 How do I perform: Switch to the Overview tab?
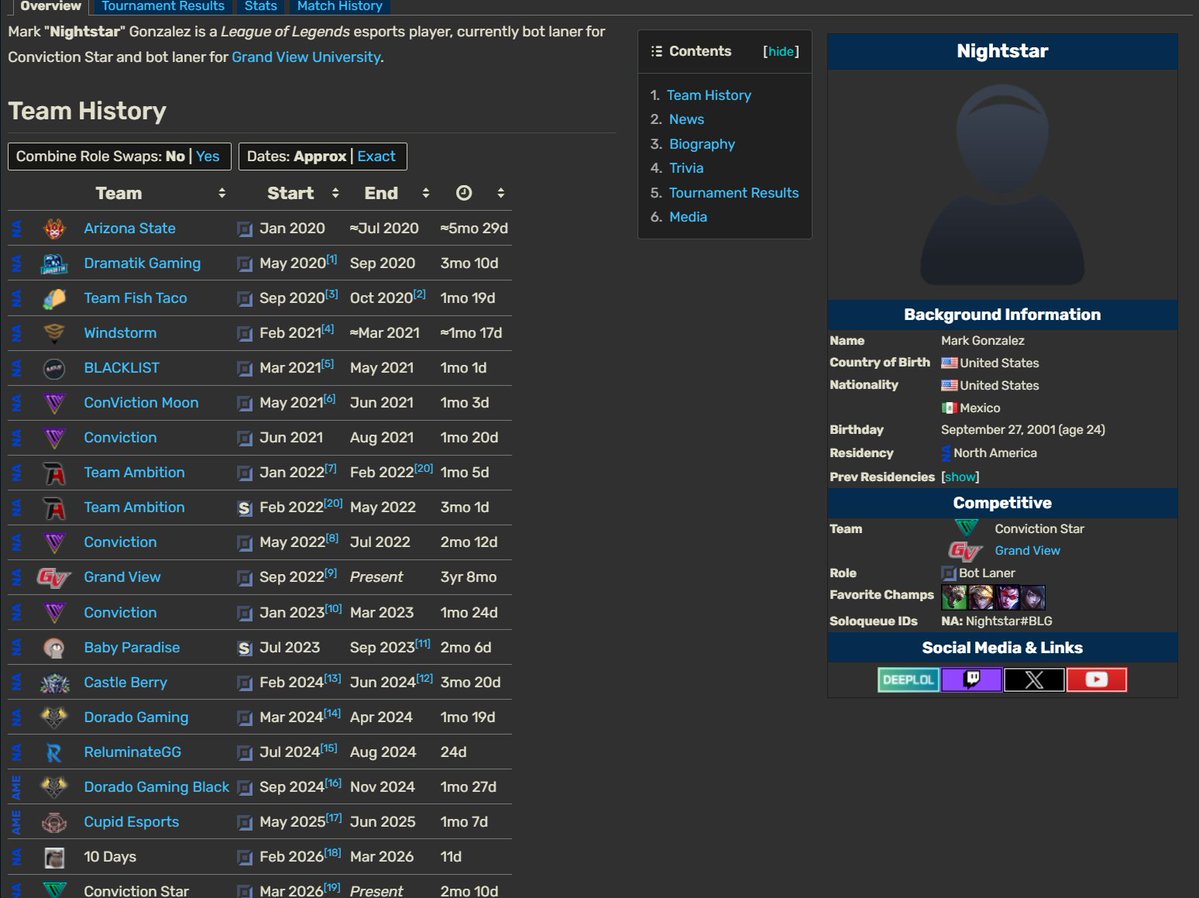coord(50,6)
